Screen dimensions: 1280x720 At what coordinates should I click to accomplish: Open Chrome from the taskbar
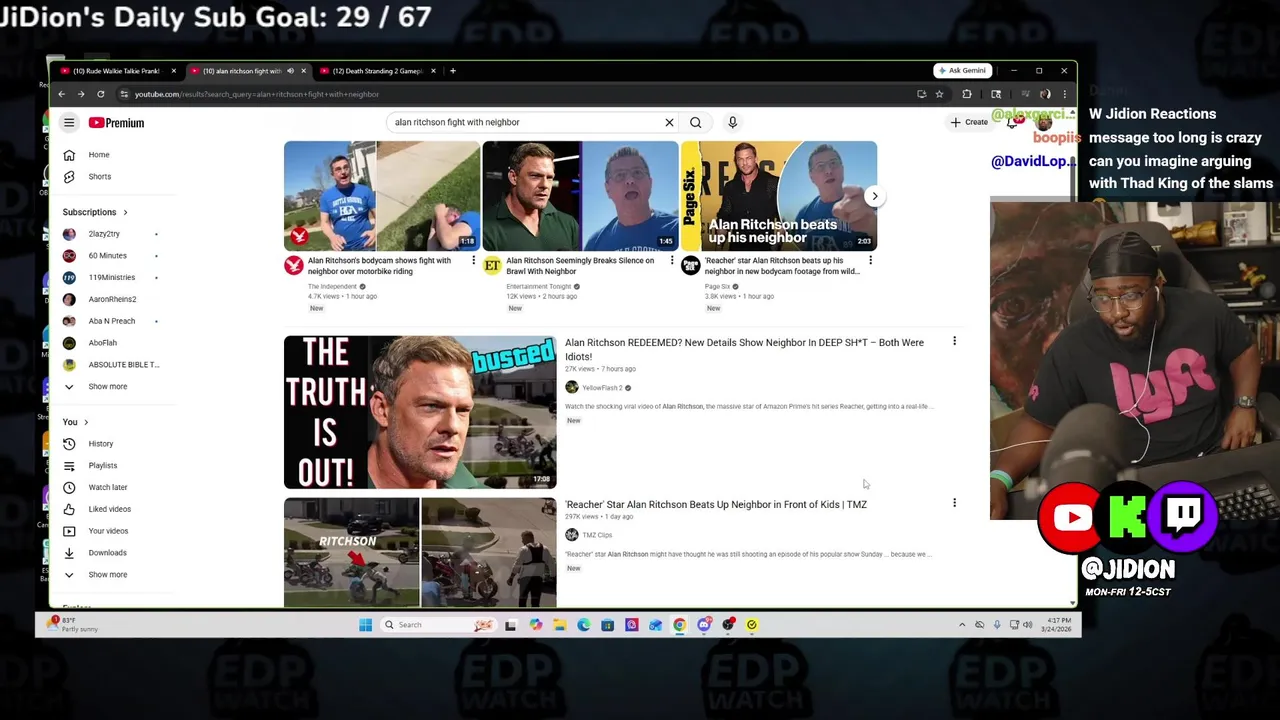click(679, 625)
